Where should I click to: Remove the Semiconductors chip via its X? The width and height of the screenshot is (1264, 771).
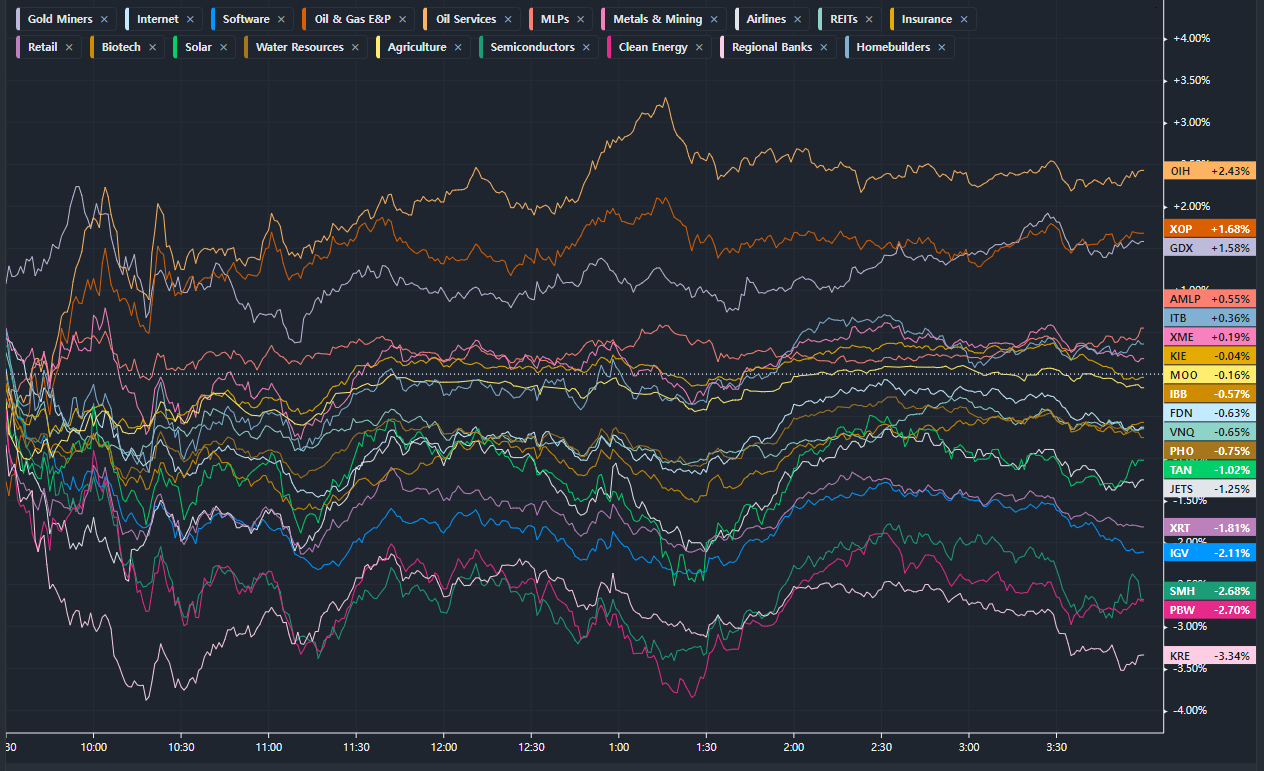tap(586, 47)
